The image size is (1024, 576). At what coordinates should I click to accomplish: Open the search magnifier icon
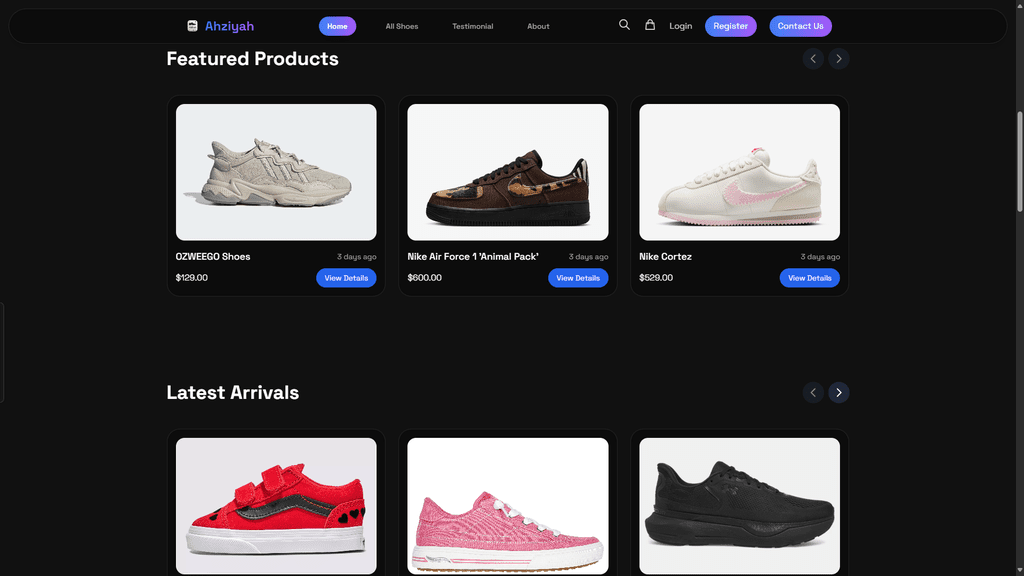click(624, 25)
